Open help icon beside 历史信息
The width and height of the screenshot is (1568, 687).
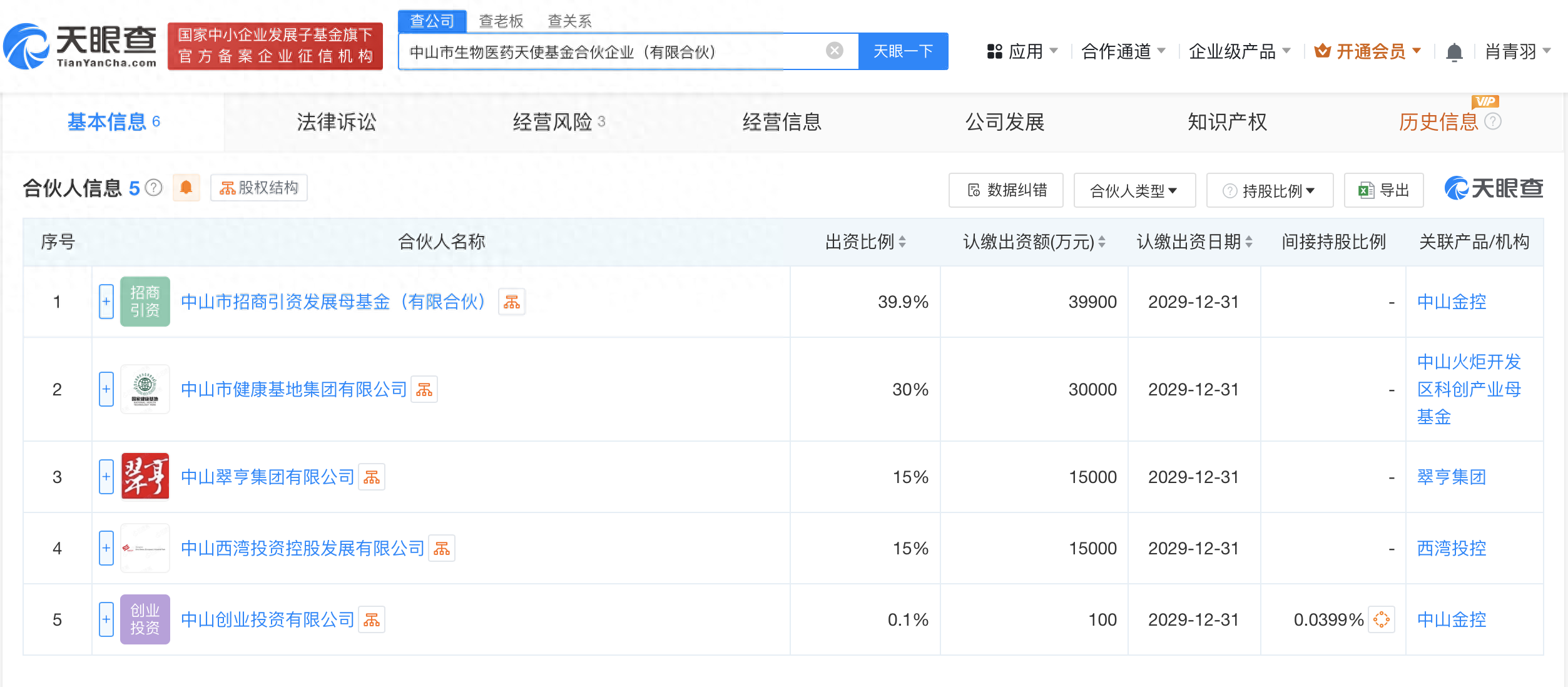(x=1492, y=121)
